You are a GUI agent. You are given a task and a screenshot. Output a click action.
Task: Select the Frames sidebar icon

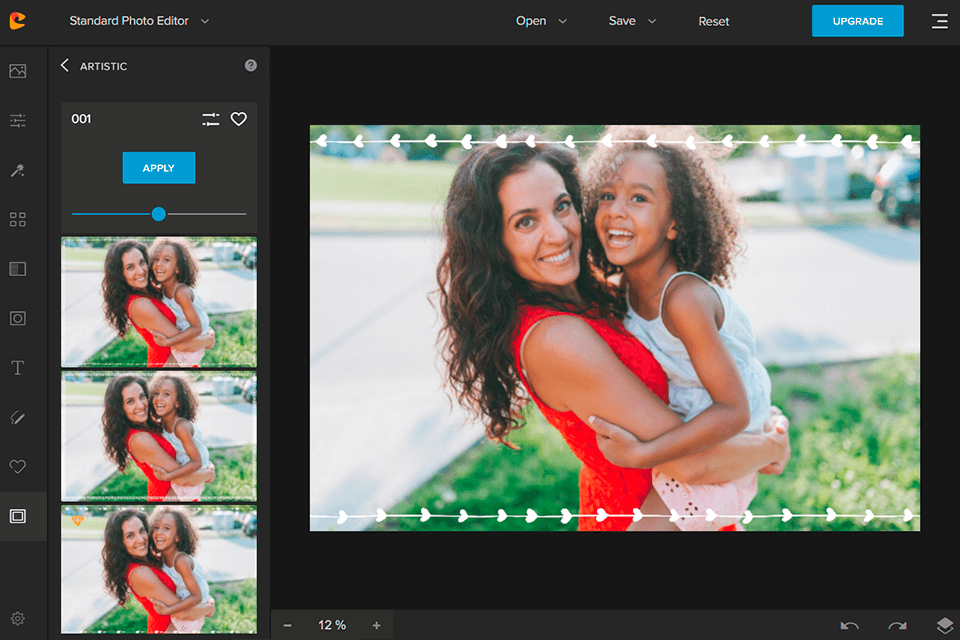click(x=18, y=516)
